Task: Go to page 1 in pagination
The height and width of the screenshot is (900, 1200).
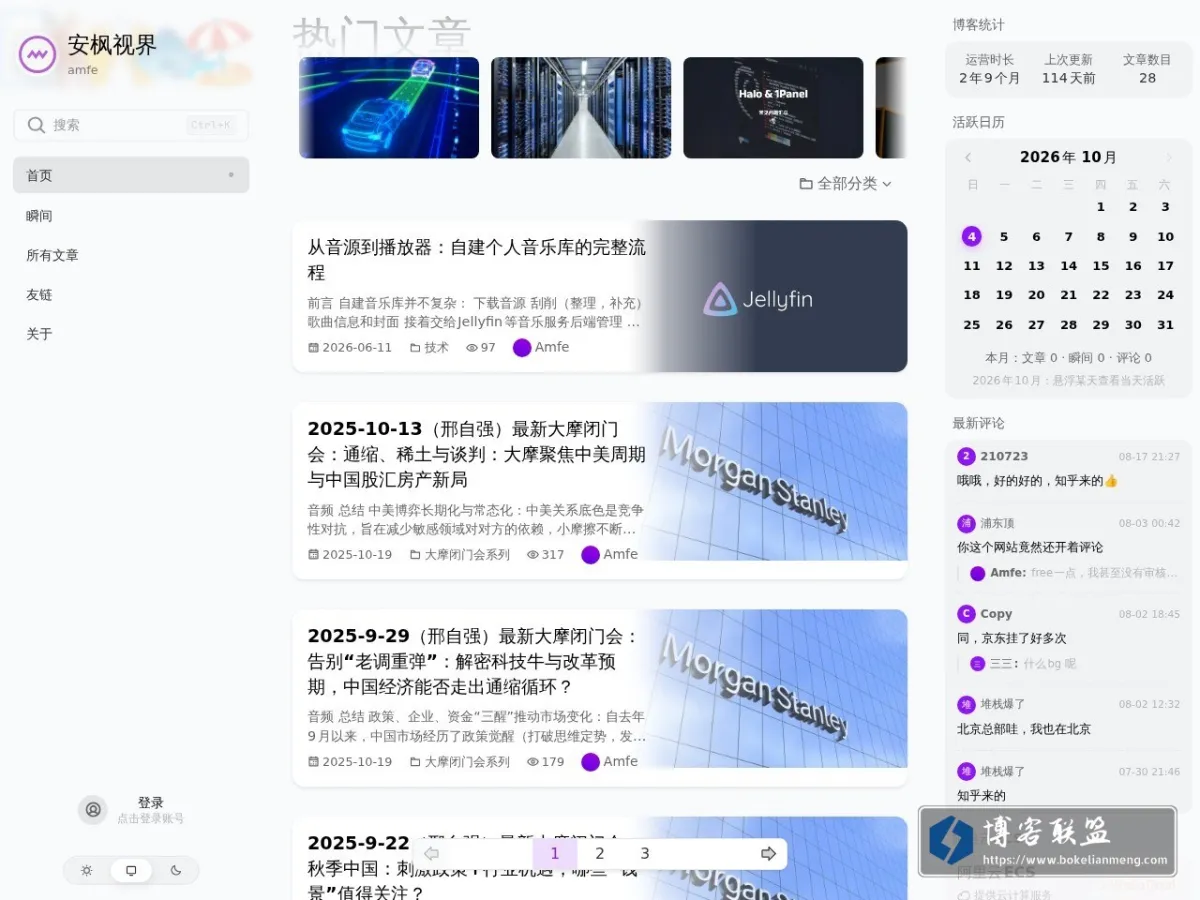Action: click(x=555, y=854)
